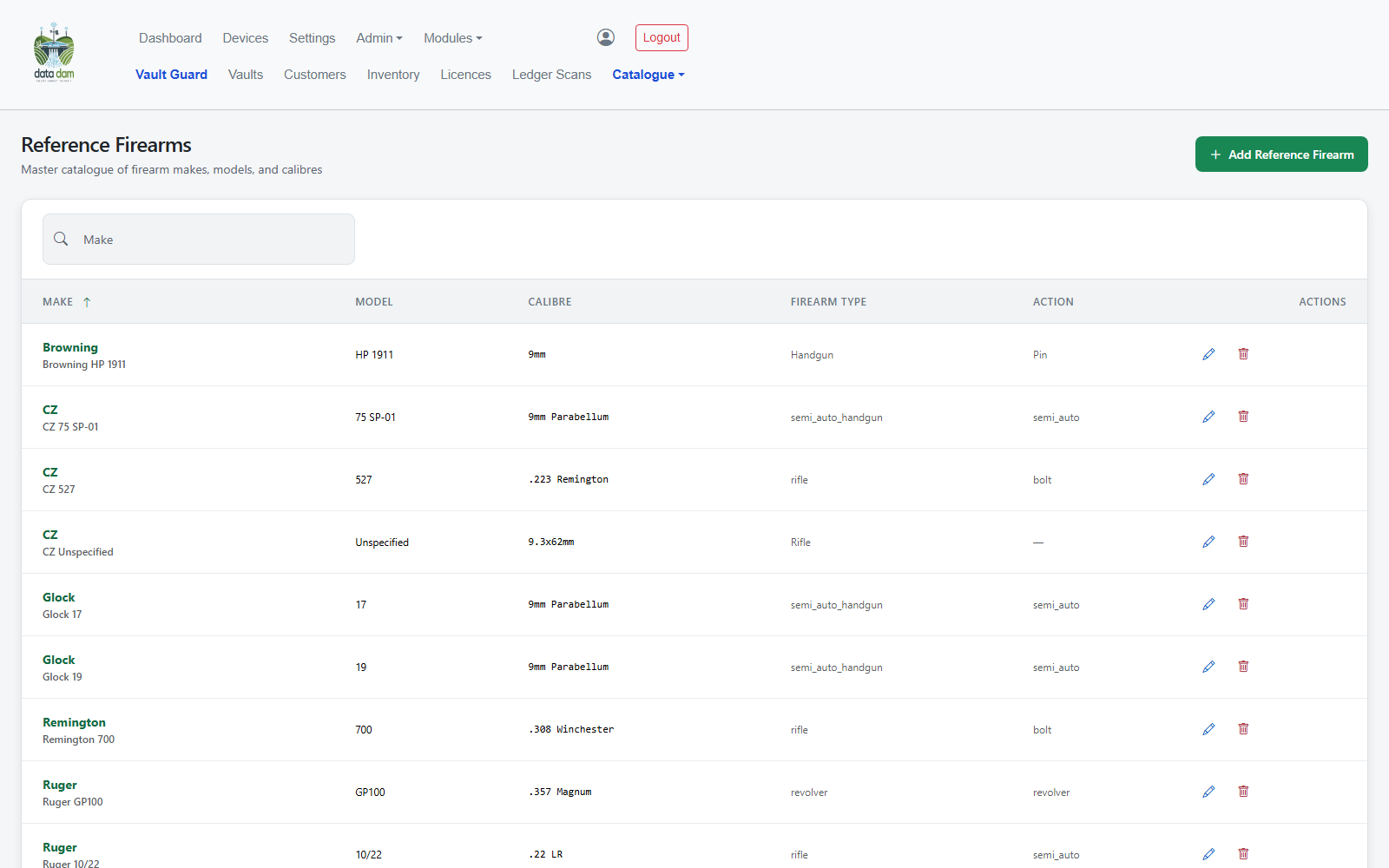Select the 'HP 1911' model cell
The height and width of the screenshot is (868, 1389).
[x=374, y=355]
